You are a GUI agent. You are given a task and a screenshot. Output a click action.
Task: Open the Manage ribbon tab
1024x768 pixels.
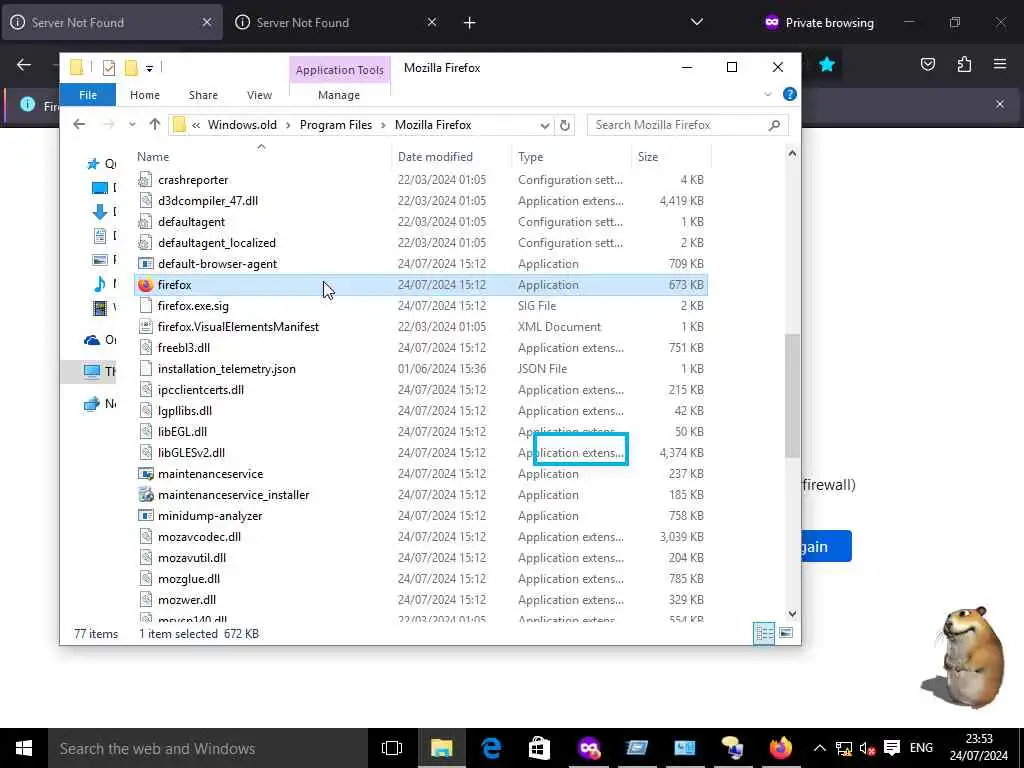pos(339,95)
